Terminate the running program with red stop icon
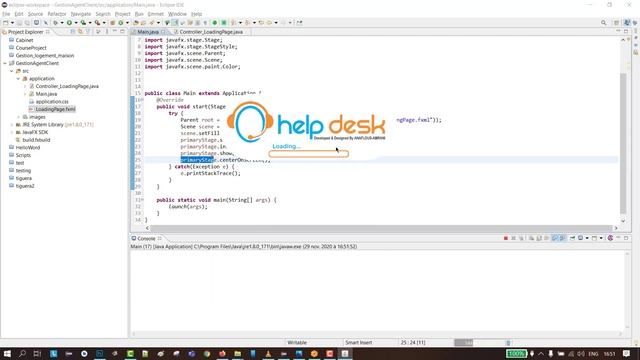The height and width of the screenshot is (360, 640). (506, 238)
